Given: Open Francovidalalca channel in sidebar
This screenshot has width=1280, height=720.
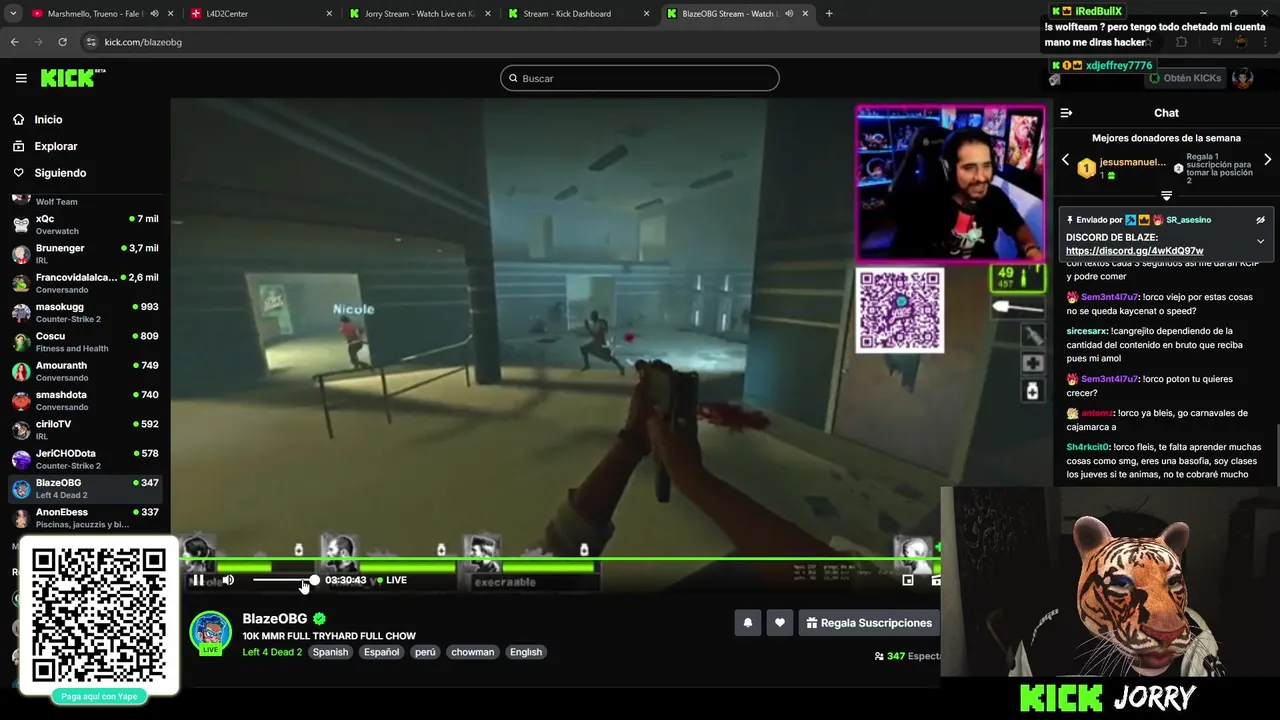Looking at the screenshot, I should 85,283.
